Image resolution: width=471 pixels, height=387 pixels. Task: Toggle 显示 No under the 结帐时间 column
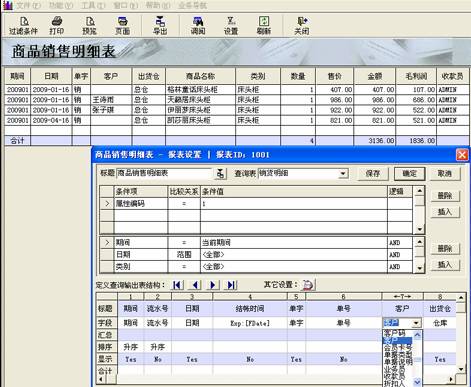pyautogui.click(x=250, y=359)
